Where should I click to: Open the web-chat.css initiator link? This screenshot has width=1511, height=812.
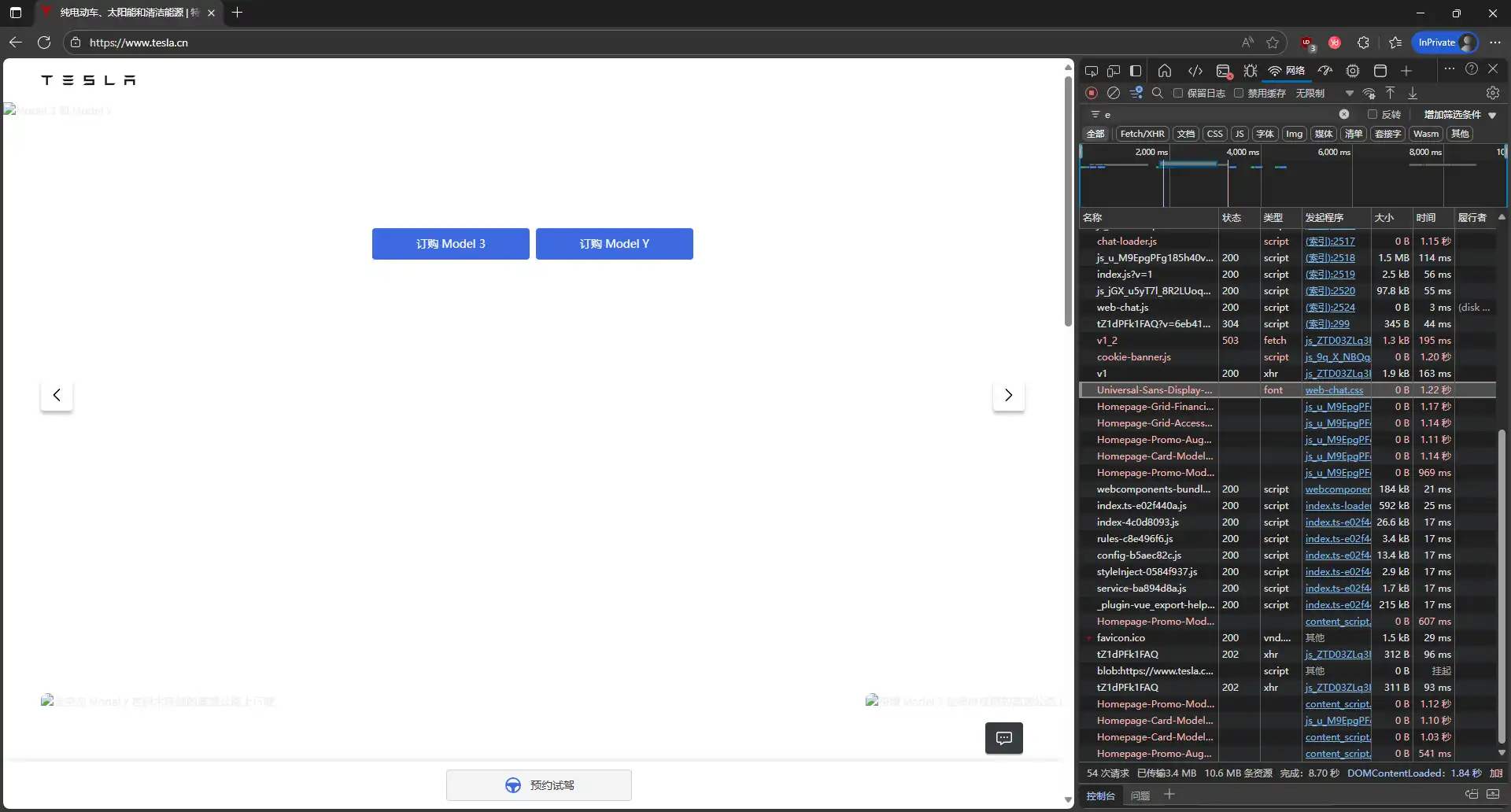[x=1334, y=390]
